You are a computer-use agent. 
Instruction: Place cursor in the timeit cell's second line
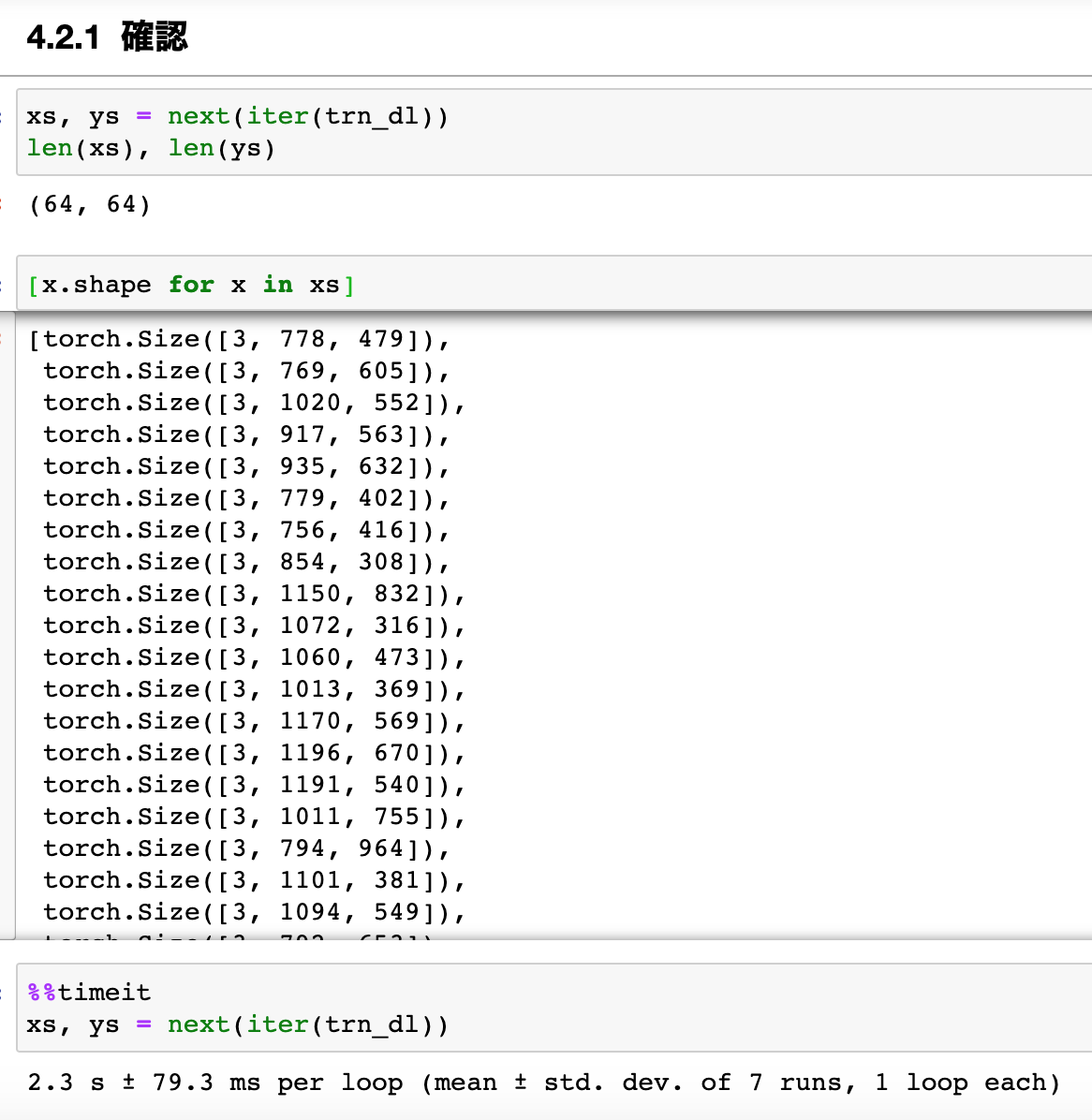(237, 1024)
